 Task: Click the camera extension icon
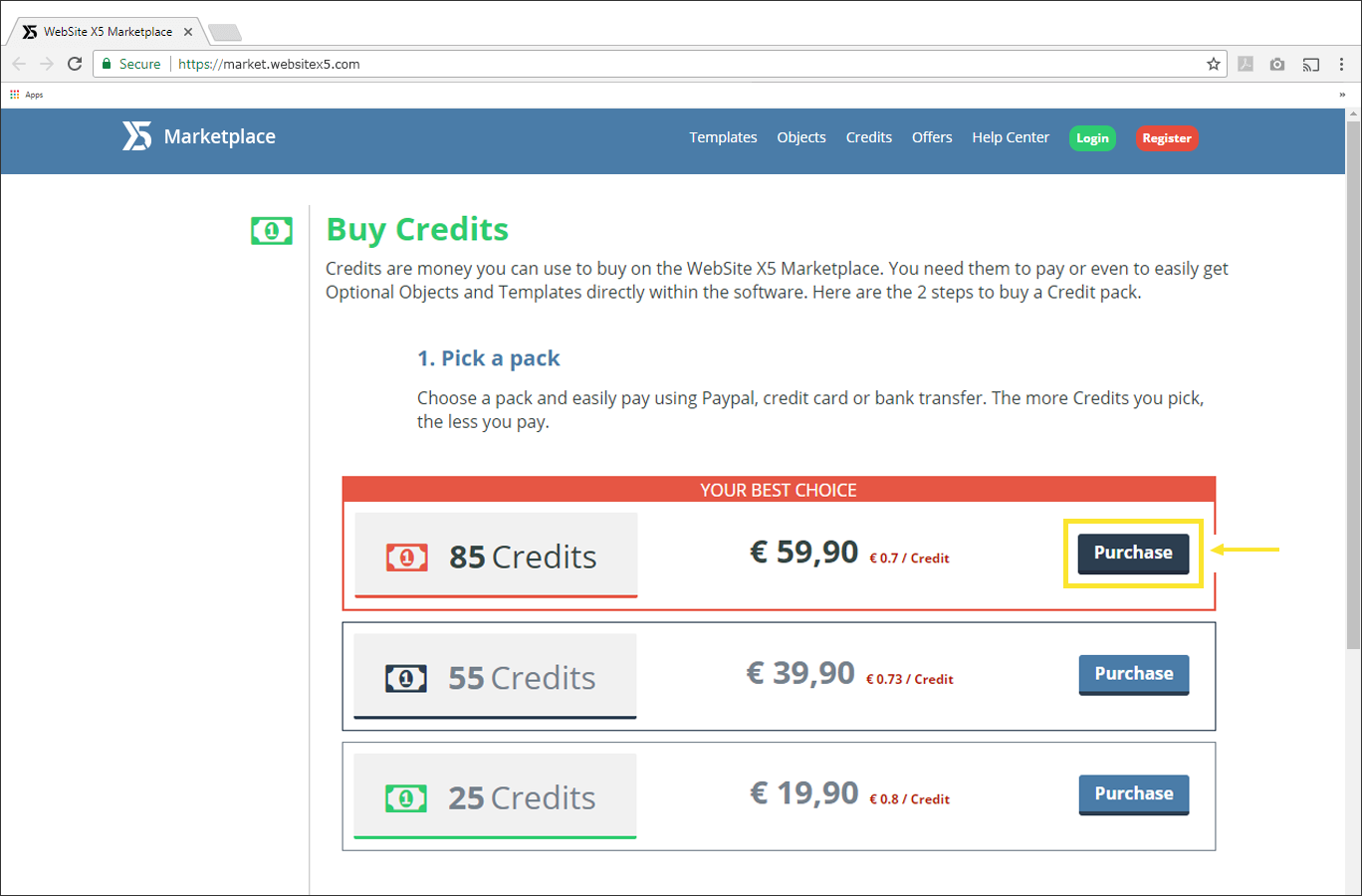(x=1277, y=64)
